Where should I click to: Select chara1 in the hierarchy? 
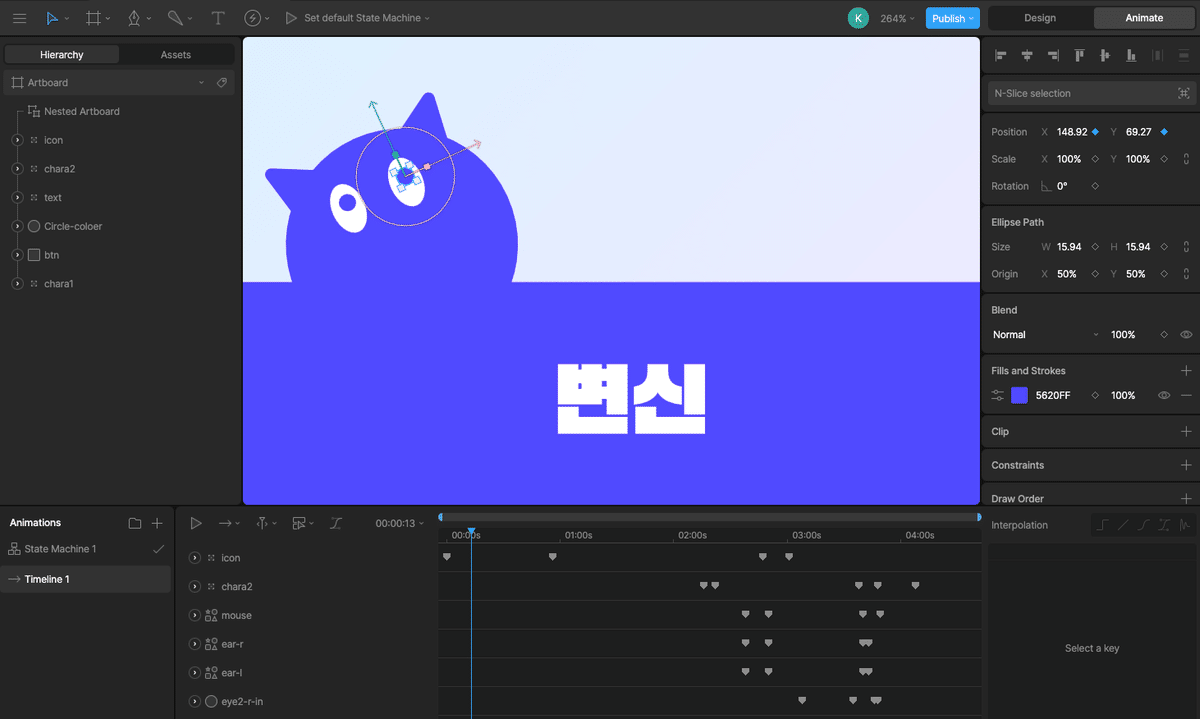[59, 284]
